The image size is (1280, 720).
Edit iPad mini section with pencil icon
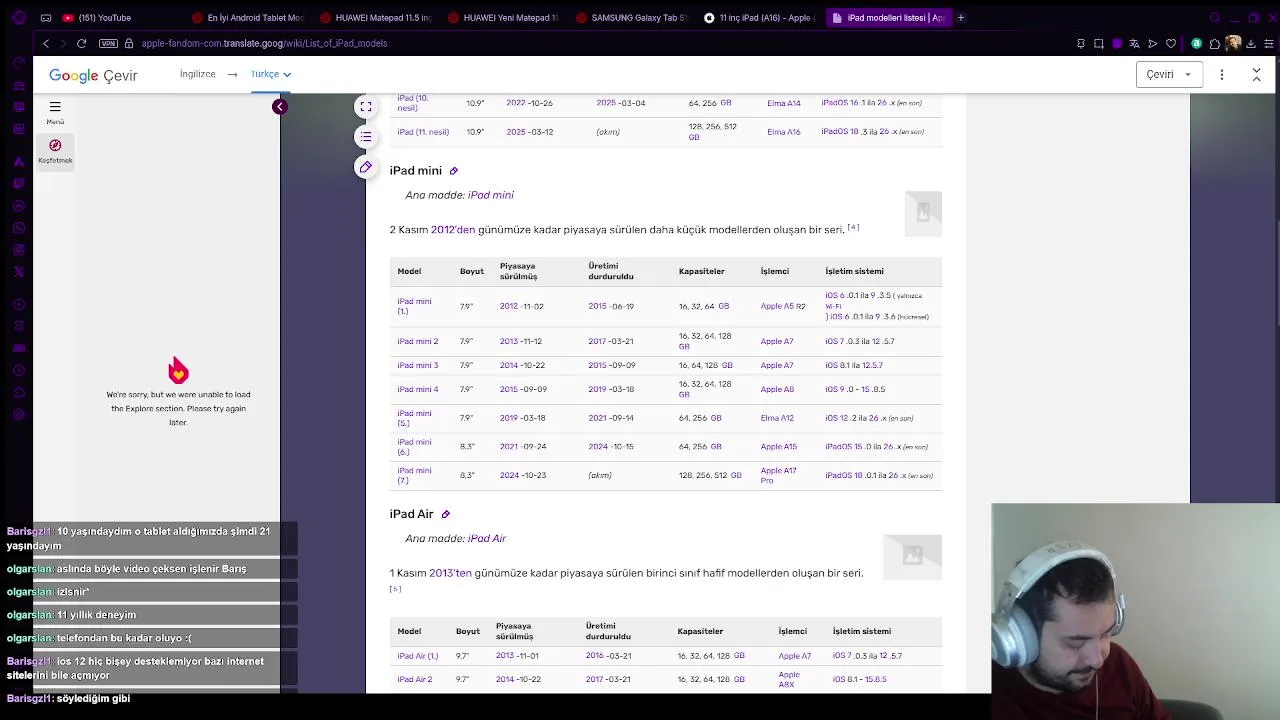coord(453,171)
